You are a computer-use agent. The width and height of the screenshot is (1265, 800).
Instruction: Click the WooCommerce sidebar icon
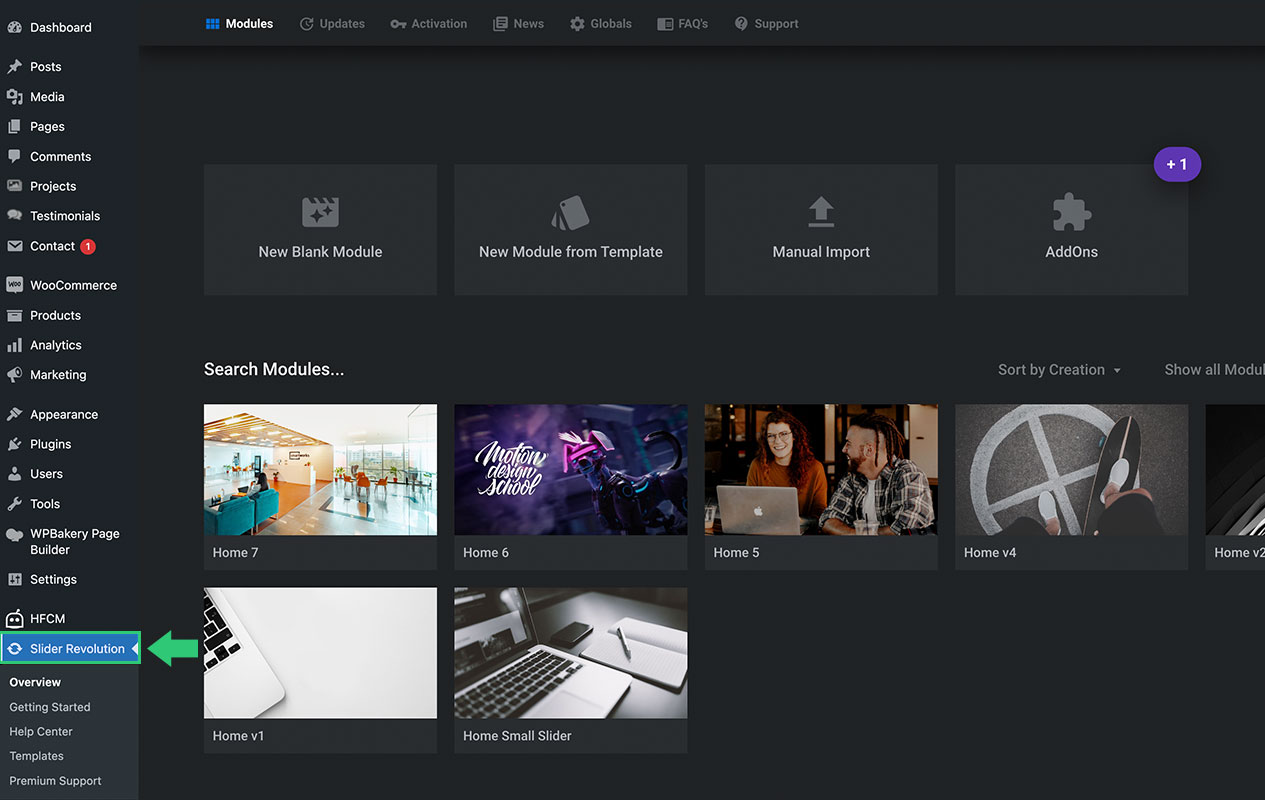(14, 285)
